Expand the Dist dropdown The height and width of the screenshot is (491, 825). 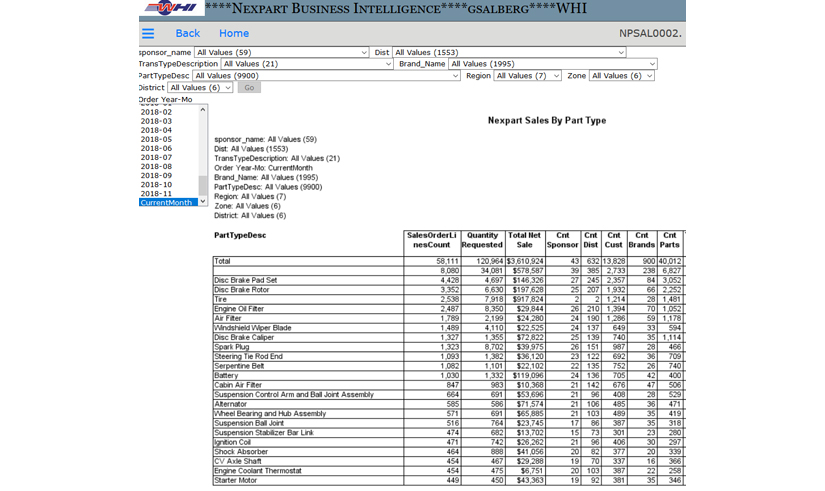(x=509, y=53)
